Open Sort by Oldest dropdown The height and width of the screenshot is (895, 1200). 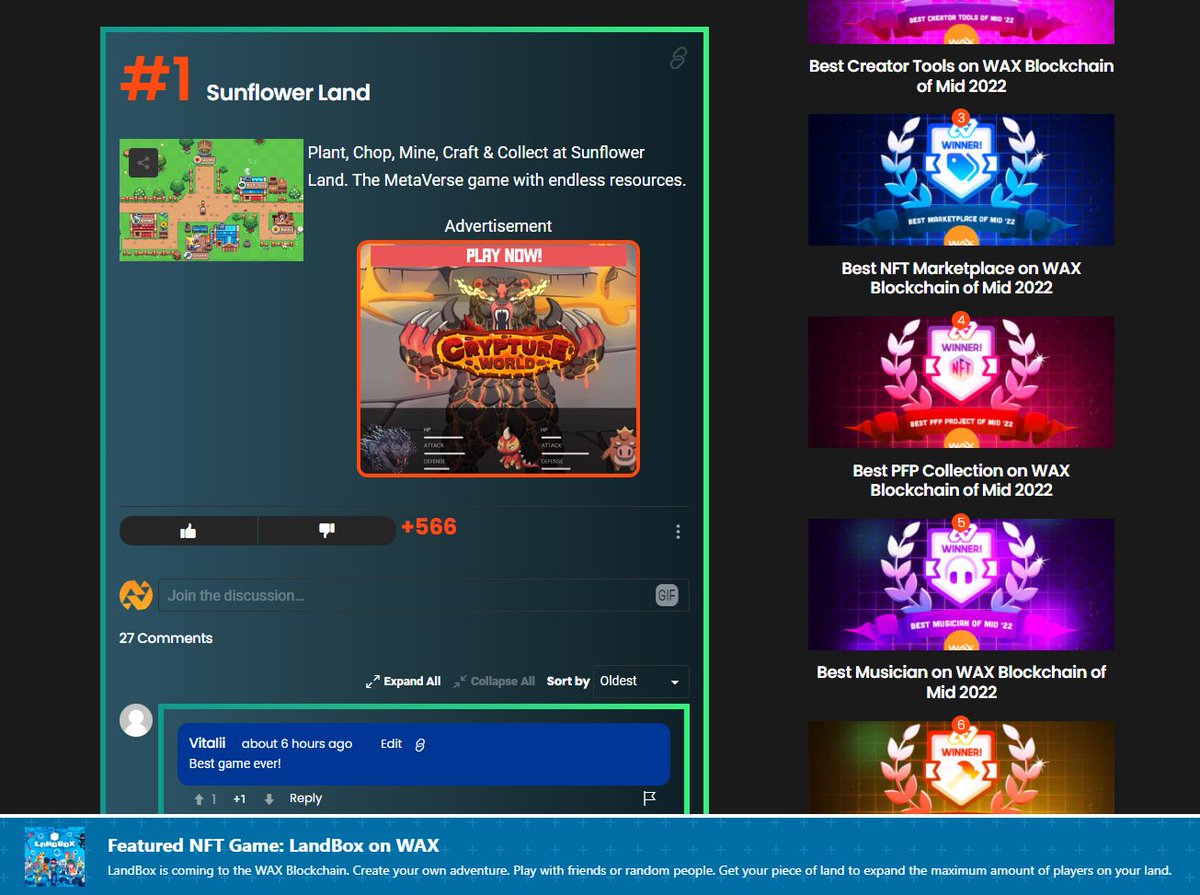tap(641, 681)
